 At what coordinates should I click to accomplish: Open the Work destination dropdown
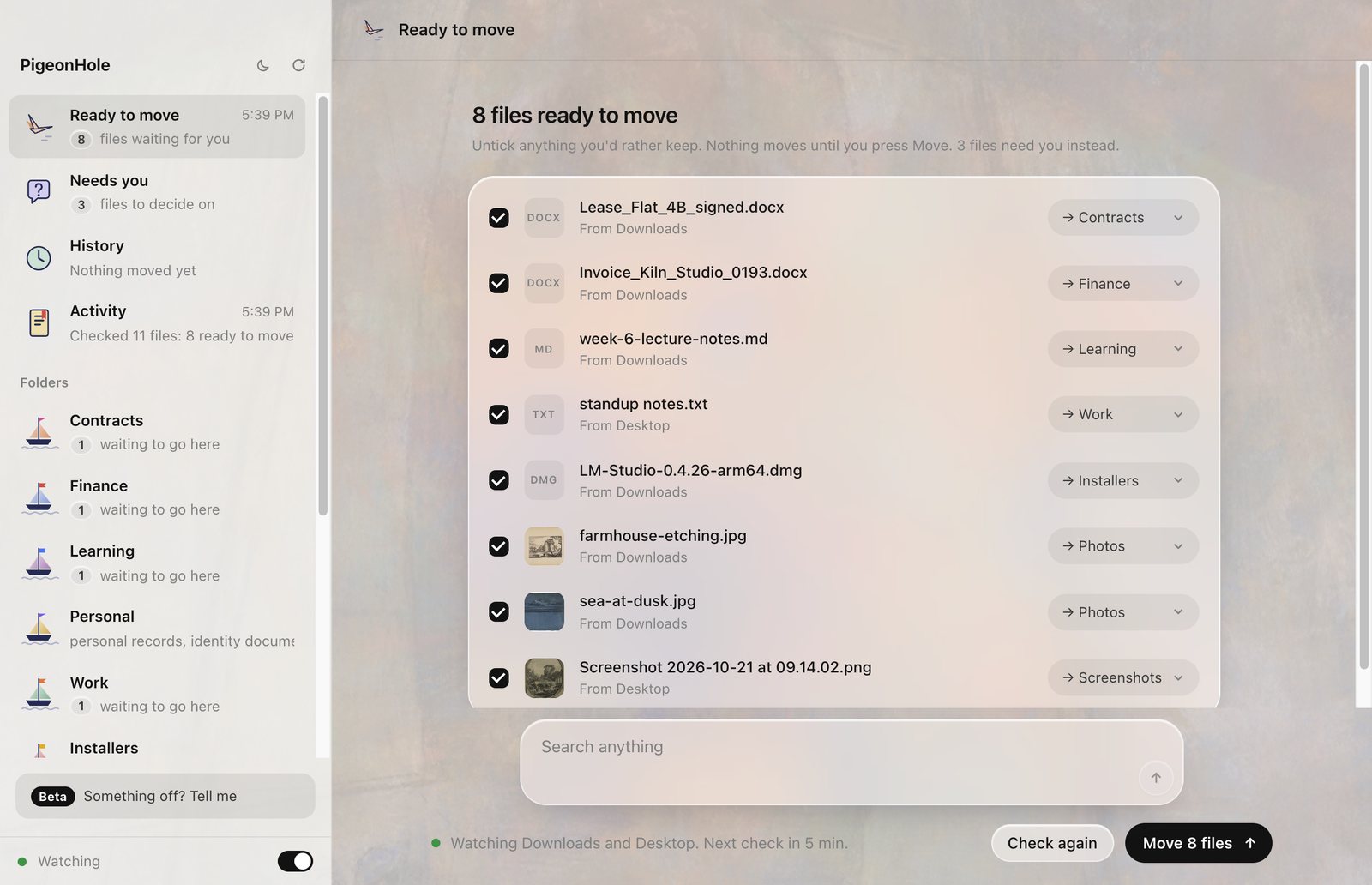[x=1122, y=414]
